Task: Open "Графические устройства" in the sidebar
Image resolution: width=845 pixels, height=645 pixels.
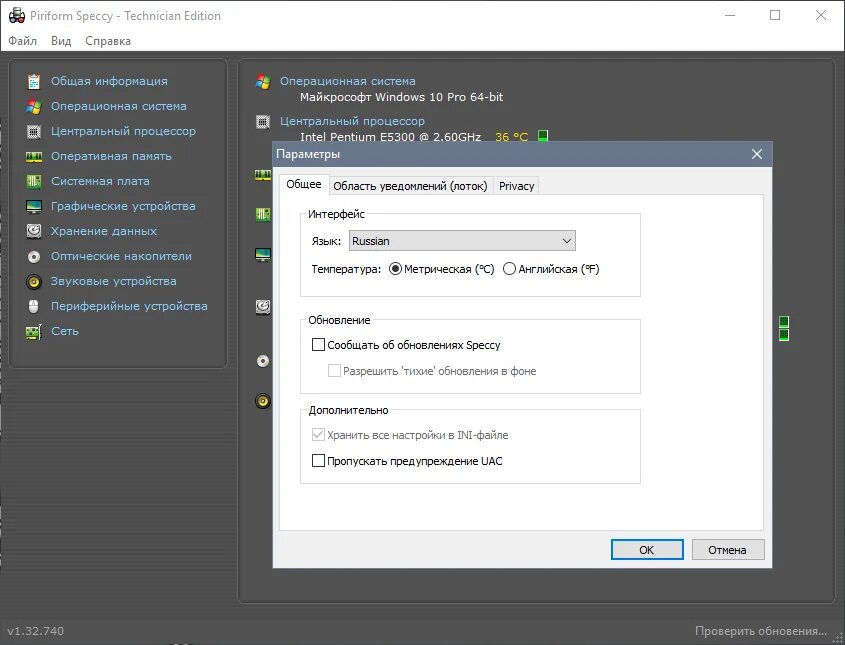Action: (x=123, y=206)
